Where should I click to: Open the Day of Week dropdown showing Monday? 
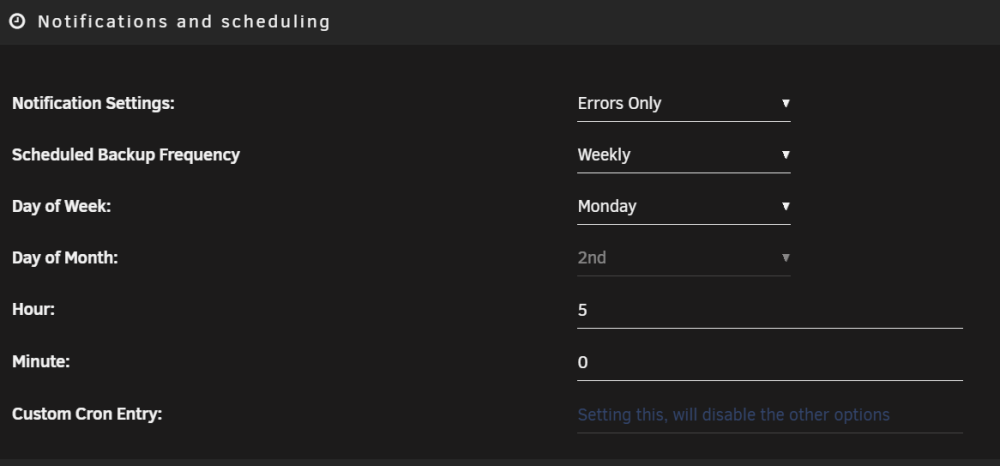pyautogui.click(x=684, y=207)
